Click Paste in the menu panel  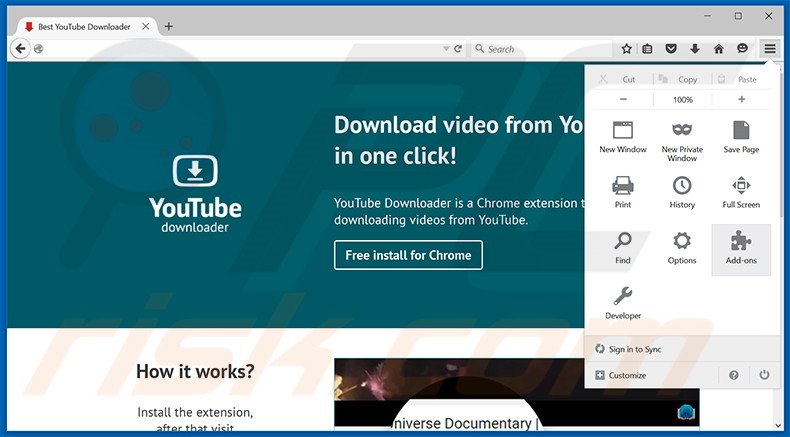pos(741,79)
